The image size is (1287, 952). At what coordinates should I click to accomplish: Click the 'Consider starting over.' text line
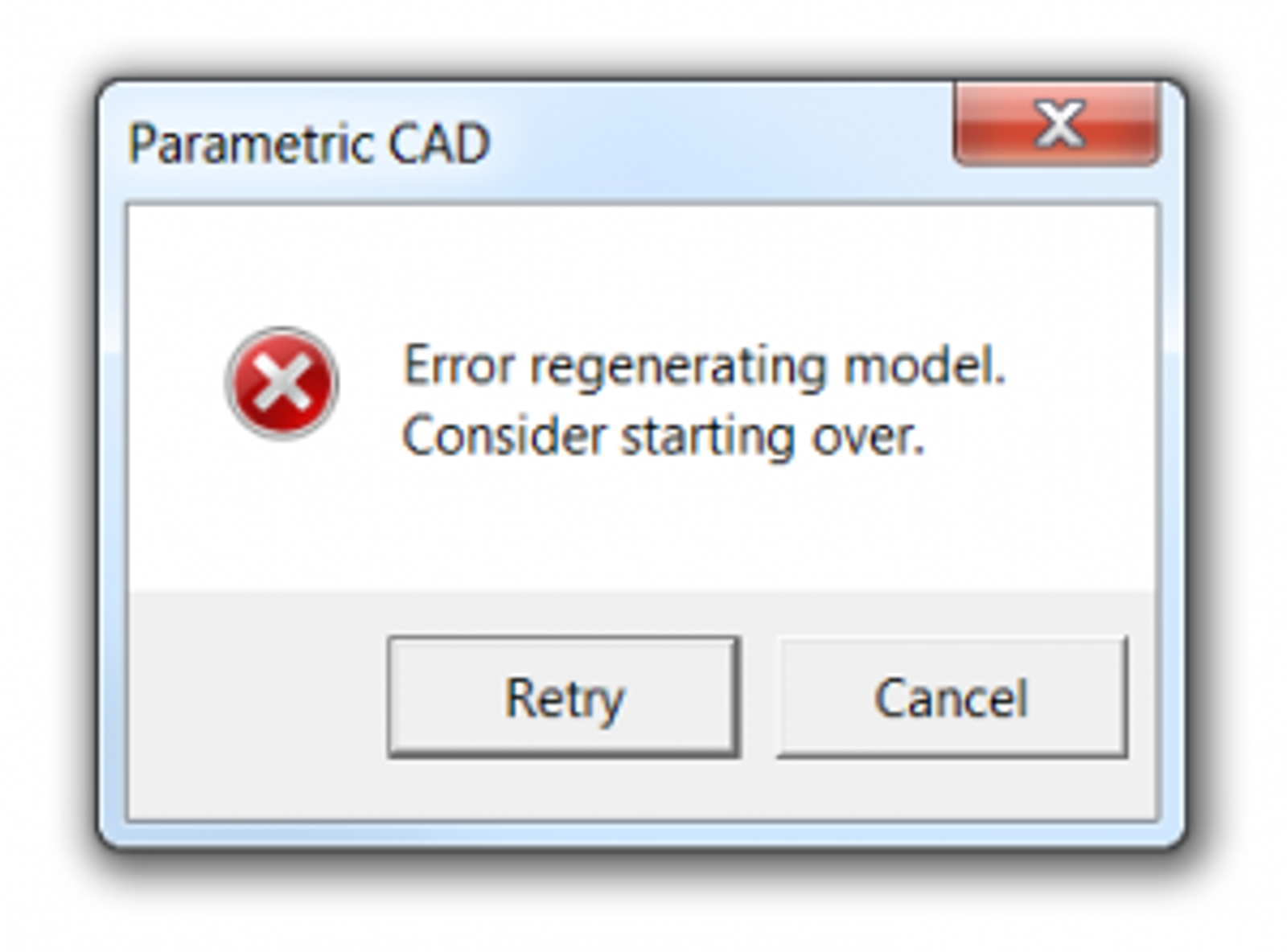tap(663, 437)
